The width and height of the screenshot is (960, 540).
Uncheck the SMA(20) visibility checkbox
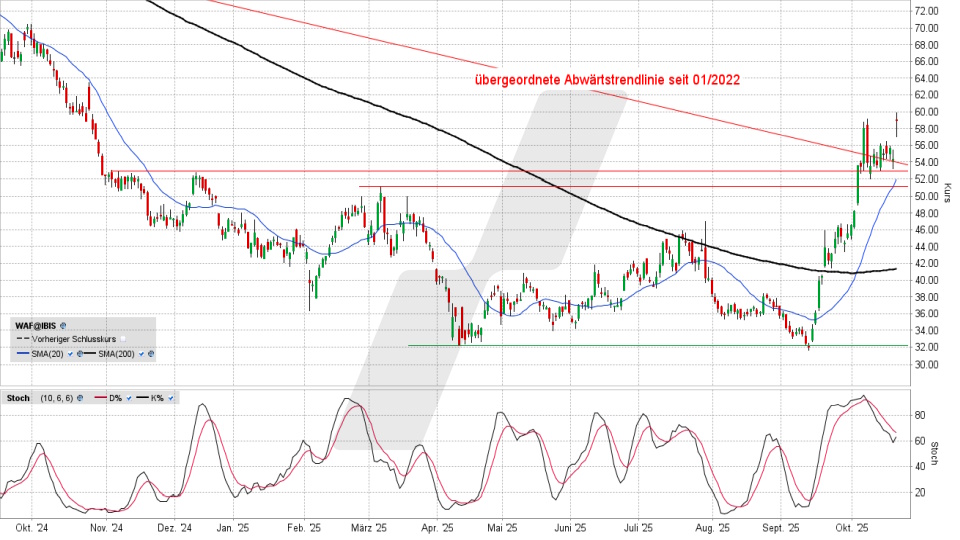point(70,354)
